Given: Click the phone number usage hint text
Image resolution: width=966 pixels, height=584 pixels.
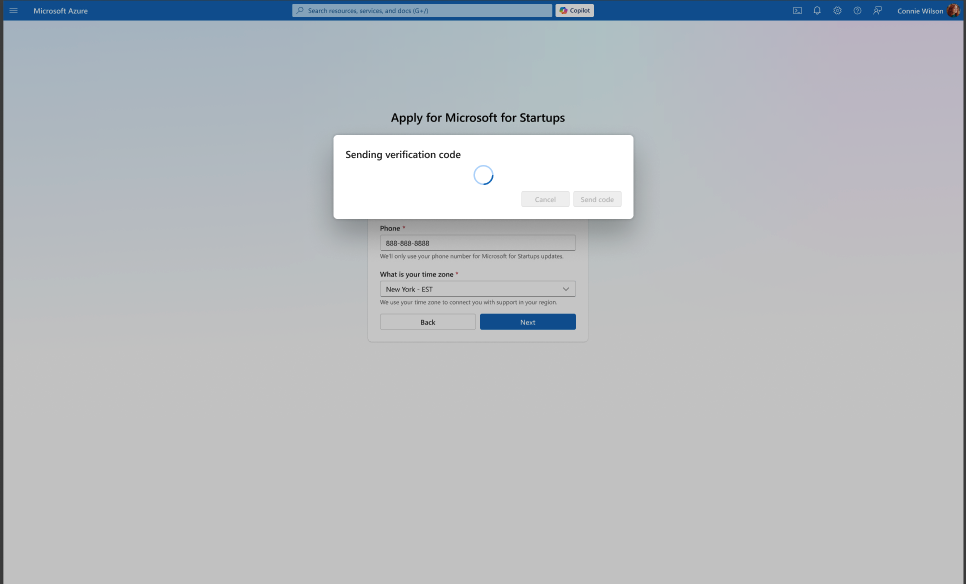Looking at the screenshot, I should tap(471, 256).
